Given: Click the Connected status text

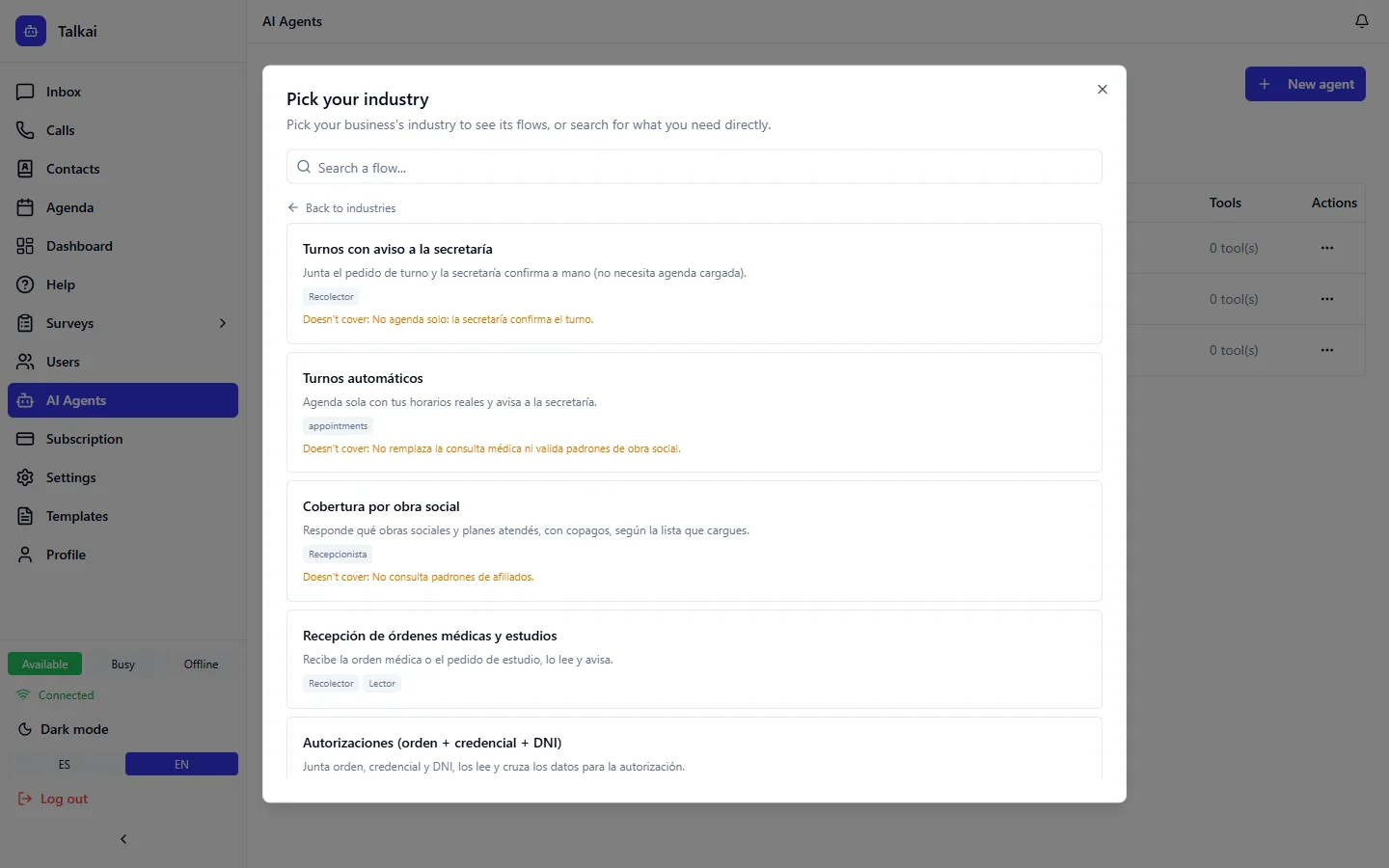Looking at the screenshot, I should coord(67,695).
